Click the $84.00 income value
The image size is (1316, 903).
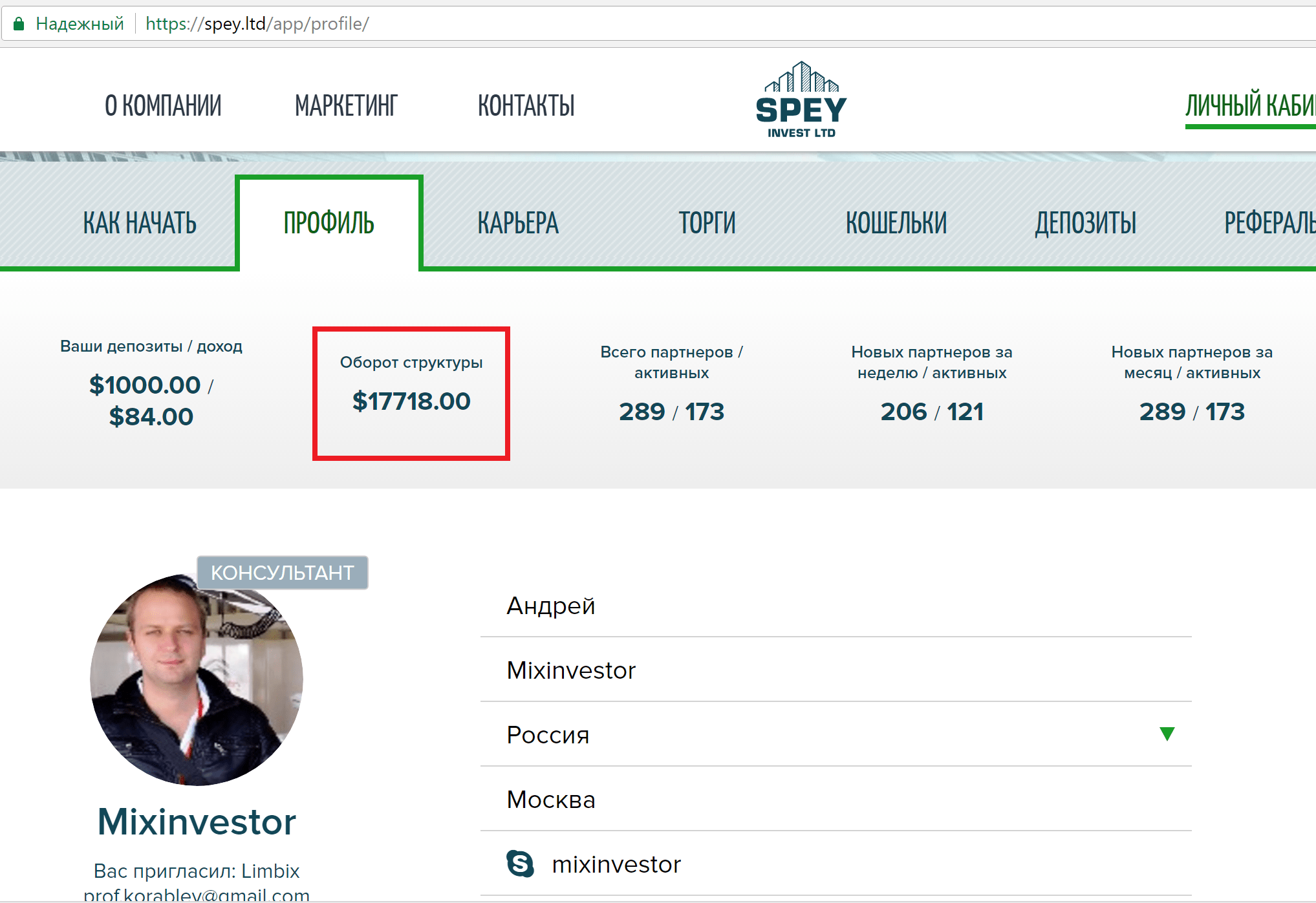(x=151, y=417)
